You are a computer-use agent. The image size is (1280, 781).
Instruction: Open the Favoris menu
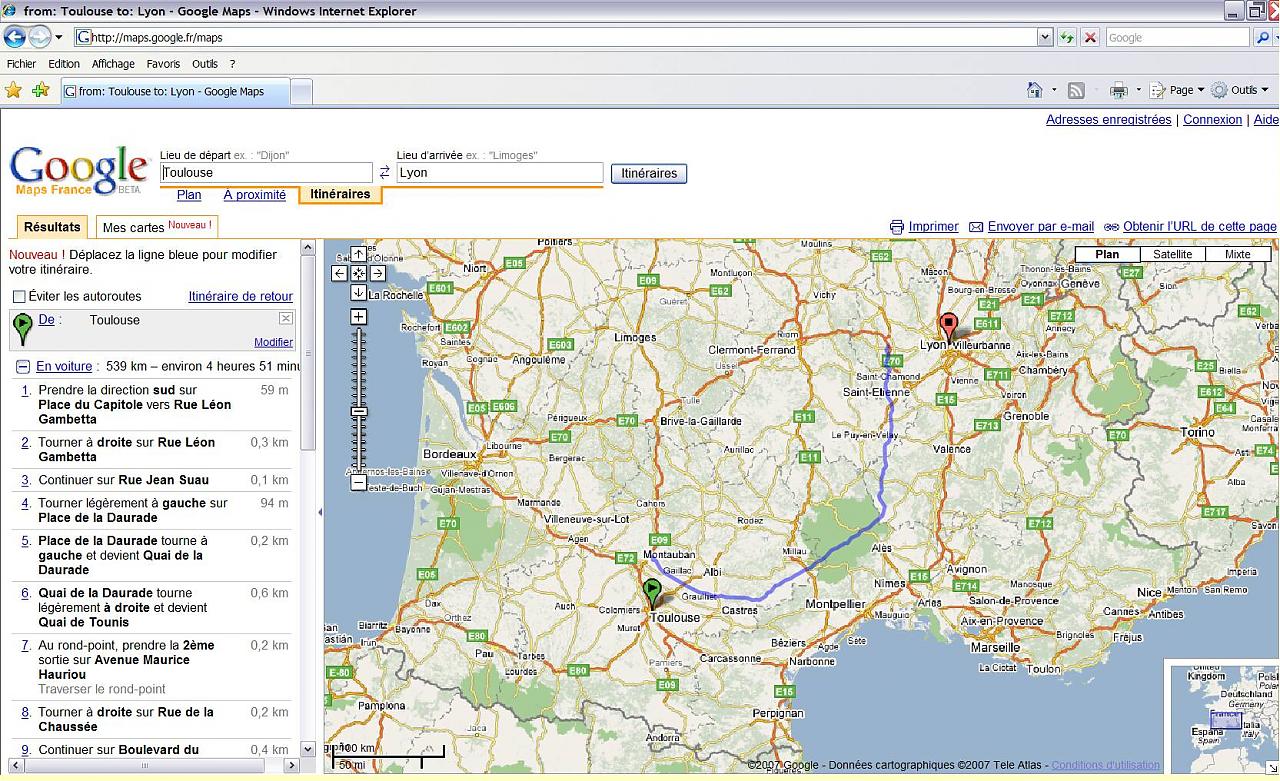tap(163, 64)
